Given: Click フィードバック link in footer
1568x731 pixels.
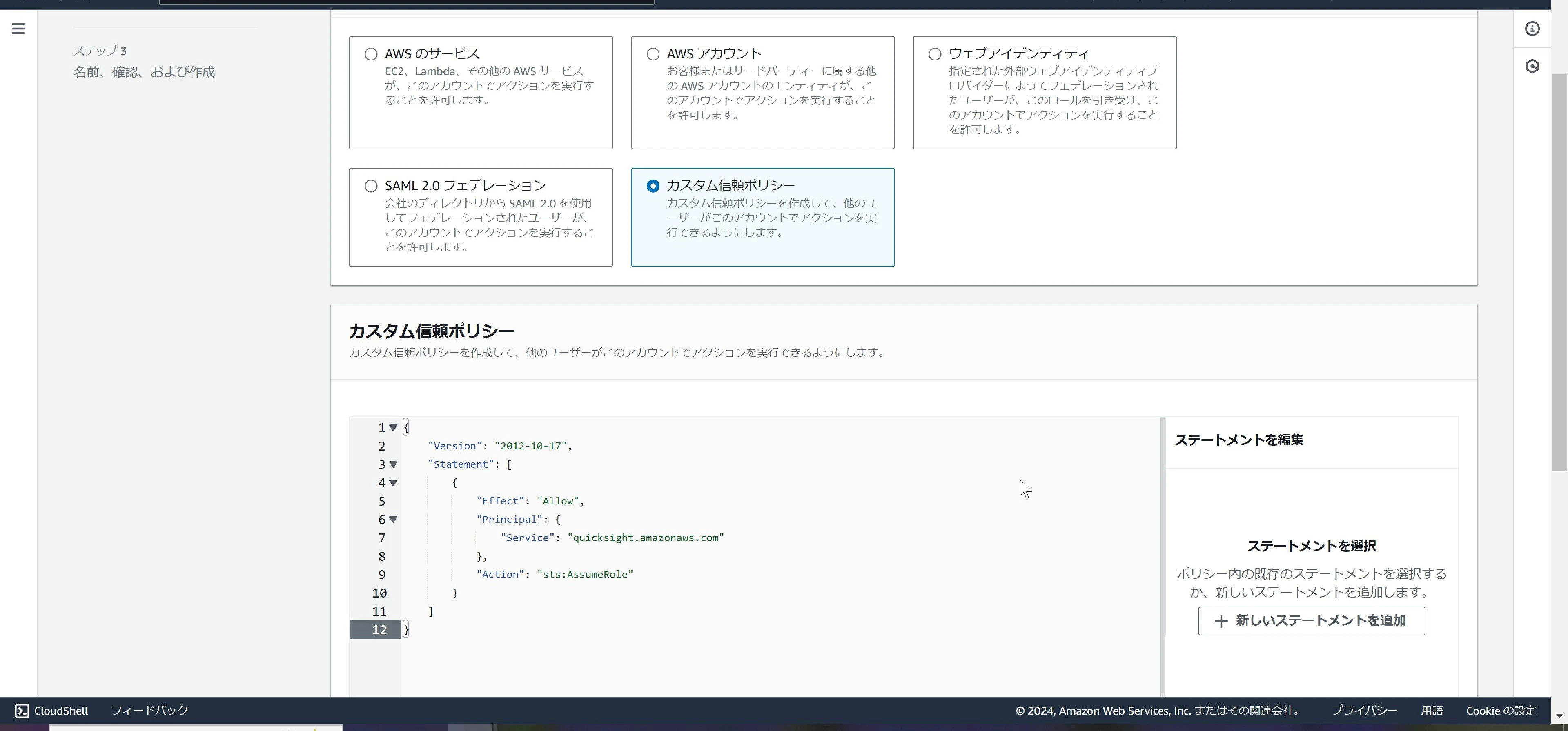Looking at the screenshot, I should point(150,710).
